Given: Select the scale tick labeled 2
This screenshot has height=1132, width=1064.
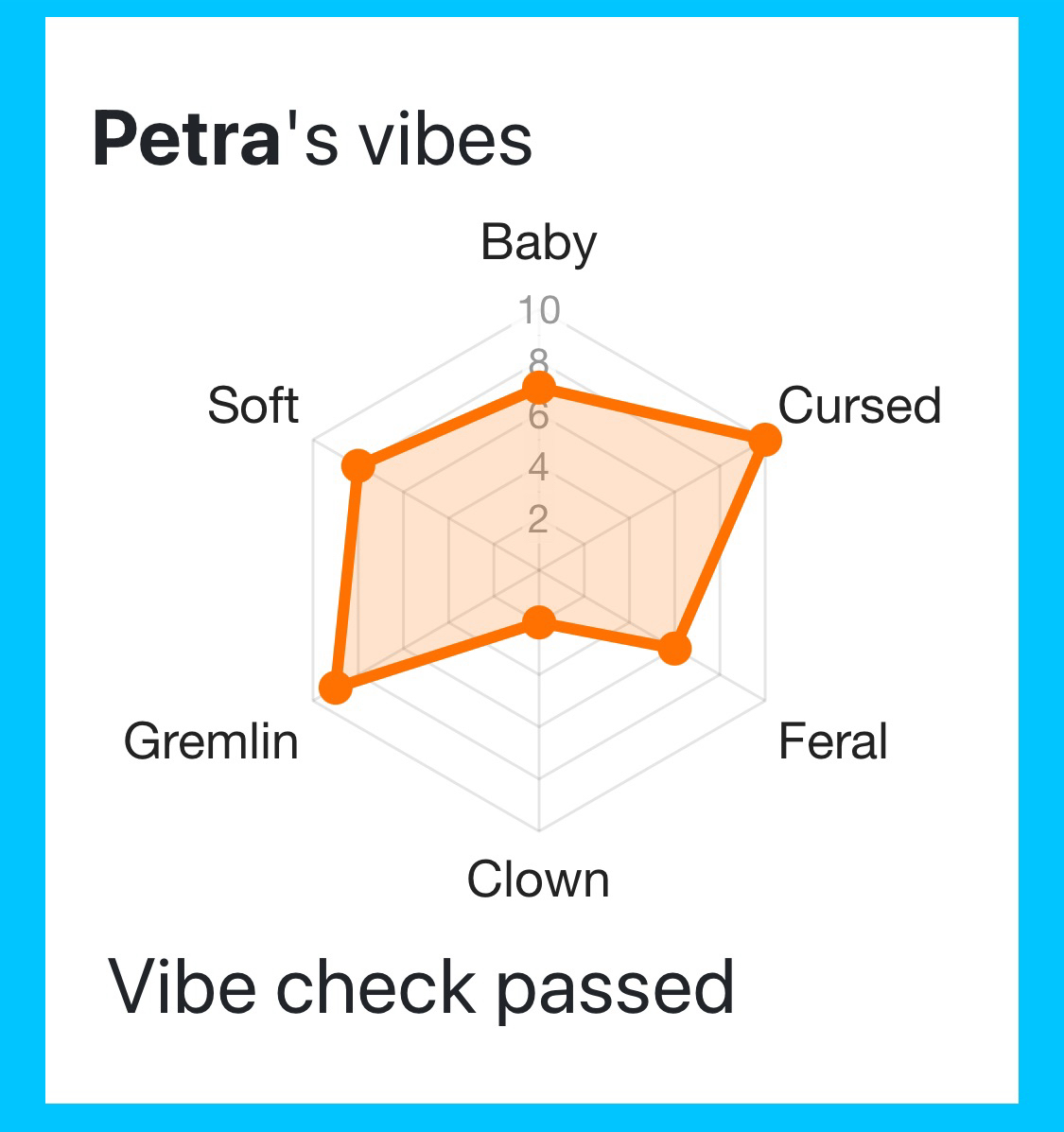Looking at the screenshot, I should tap(538, 518).
